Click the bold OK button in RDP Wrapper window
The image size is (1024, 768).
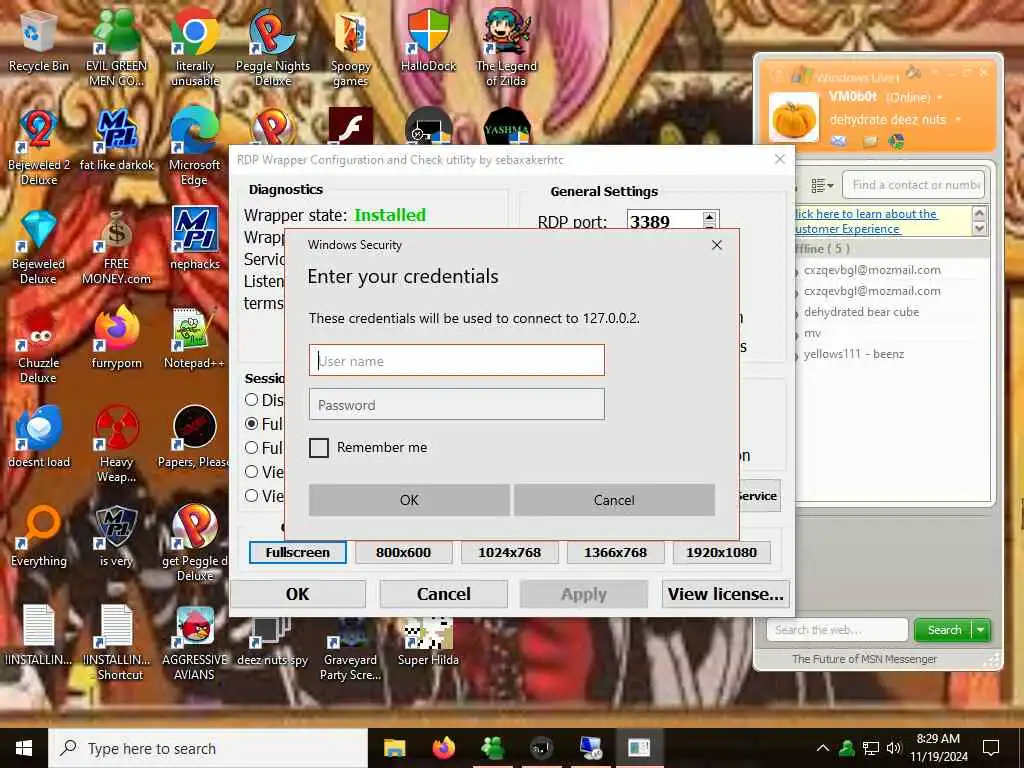pos(298,594)
